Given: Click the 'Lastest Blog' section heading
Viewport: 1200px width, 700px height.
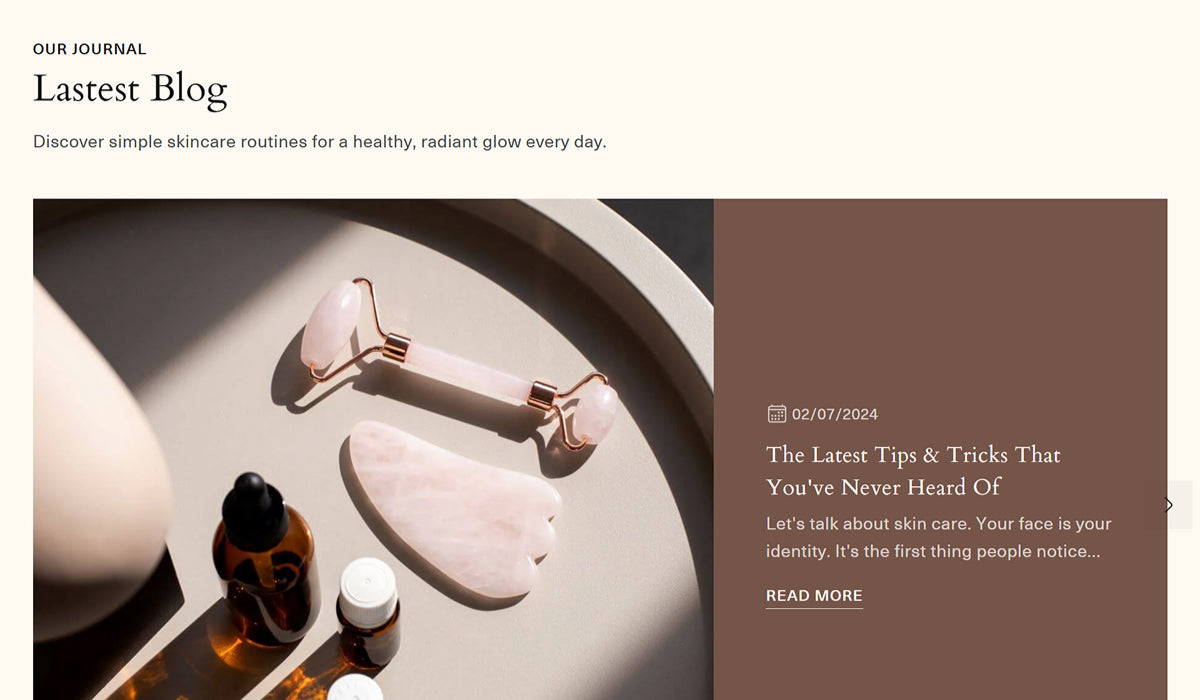Looking at the screenshot, I should coord(130,89).
